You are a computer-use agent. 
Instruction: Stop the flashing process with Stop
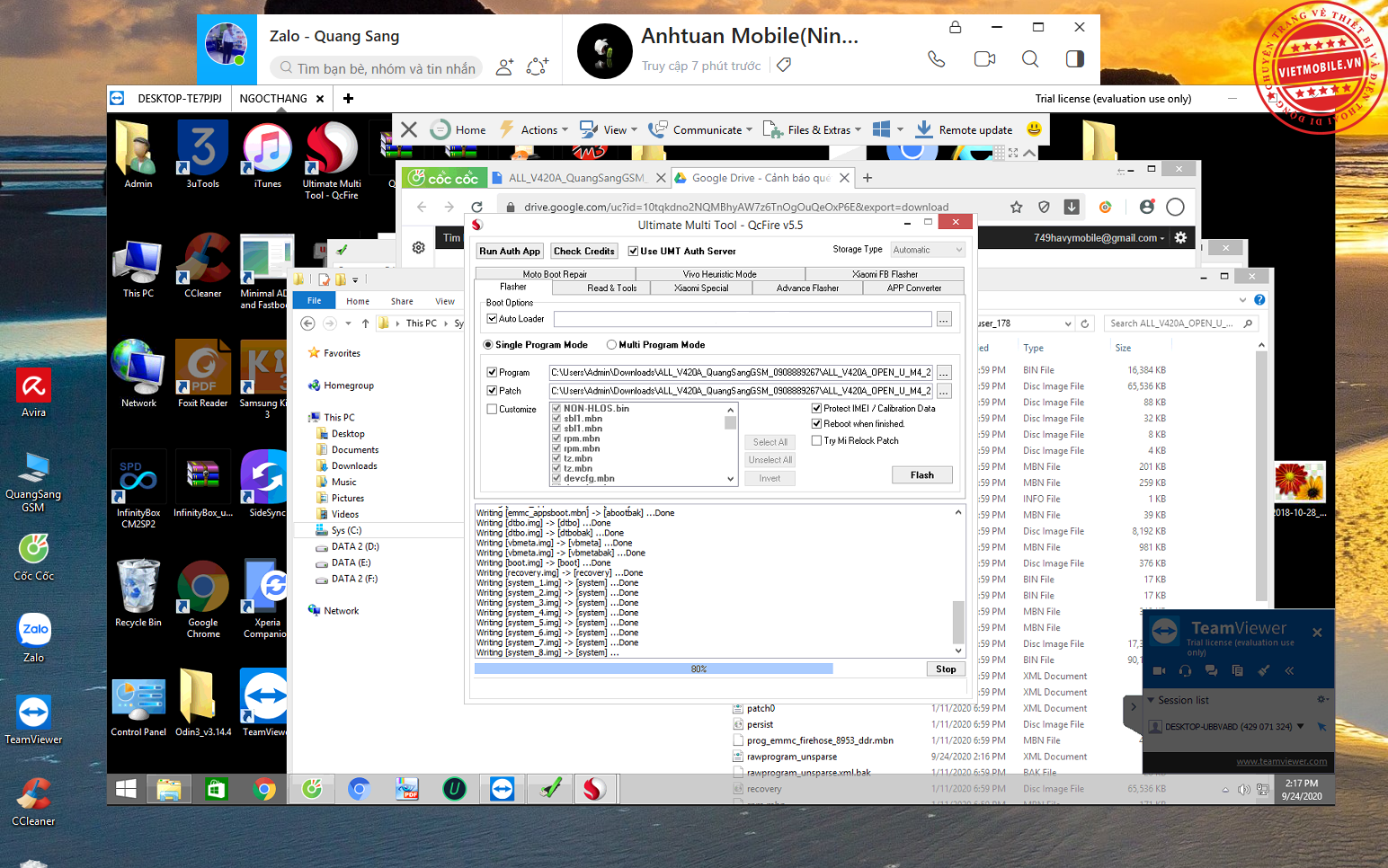946,669
